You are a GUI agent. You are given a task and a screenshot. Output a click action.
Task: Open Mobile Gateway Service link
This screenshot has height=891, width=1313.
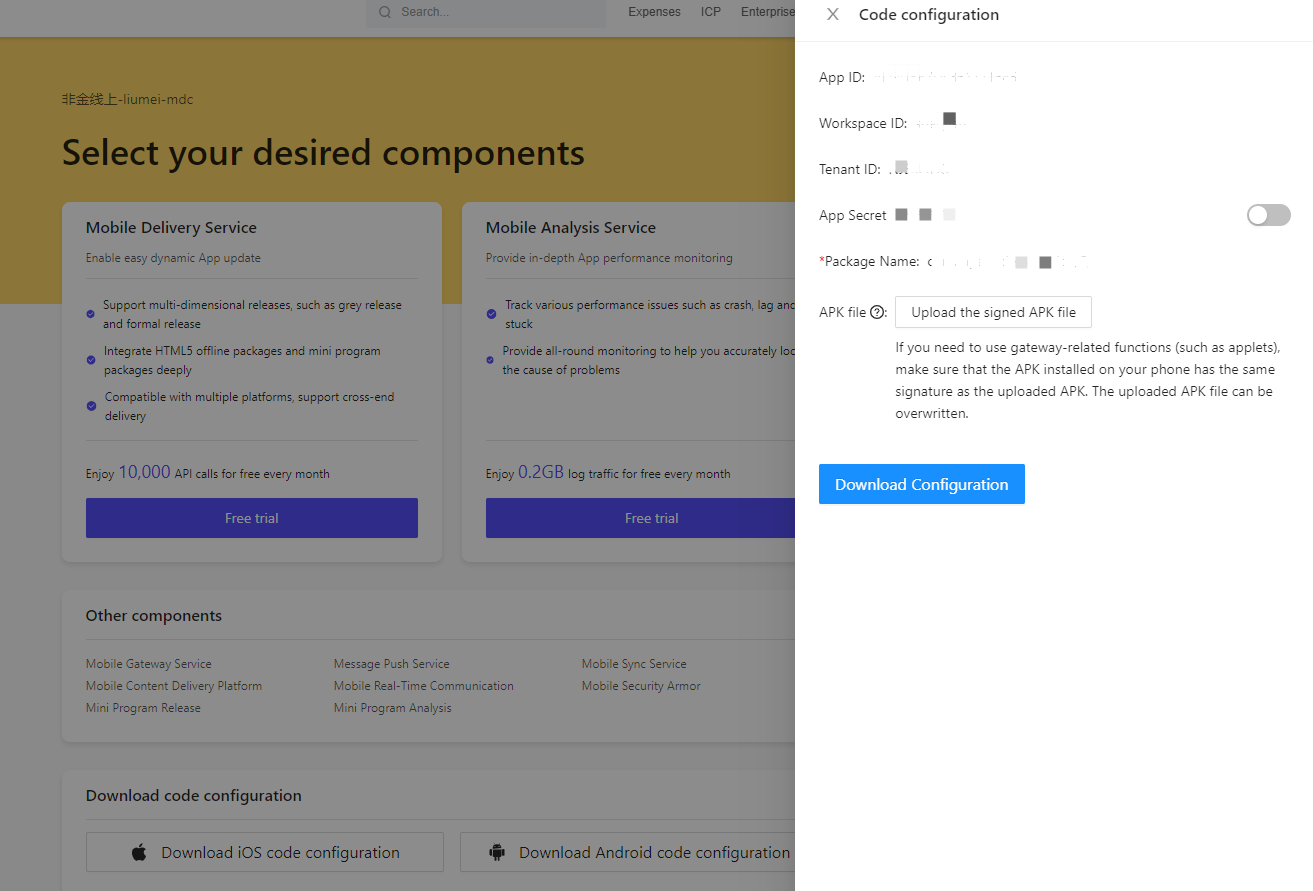pyautogui.click(x=149, y=664)
